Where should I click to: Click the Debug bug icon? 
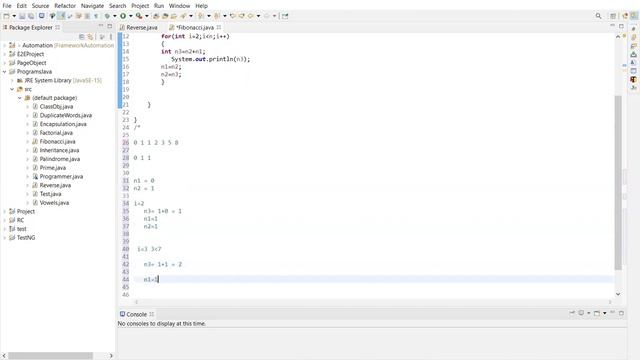tap(107, 16)
